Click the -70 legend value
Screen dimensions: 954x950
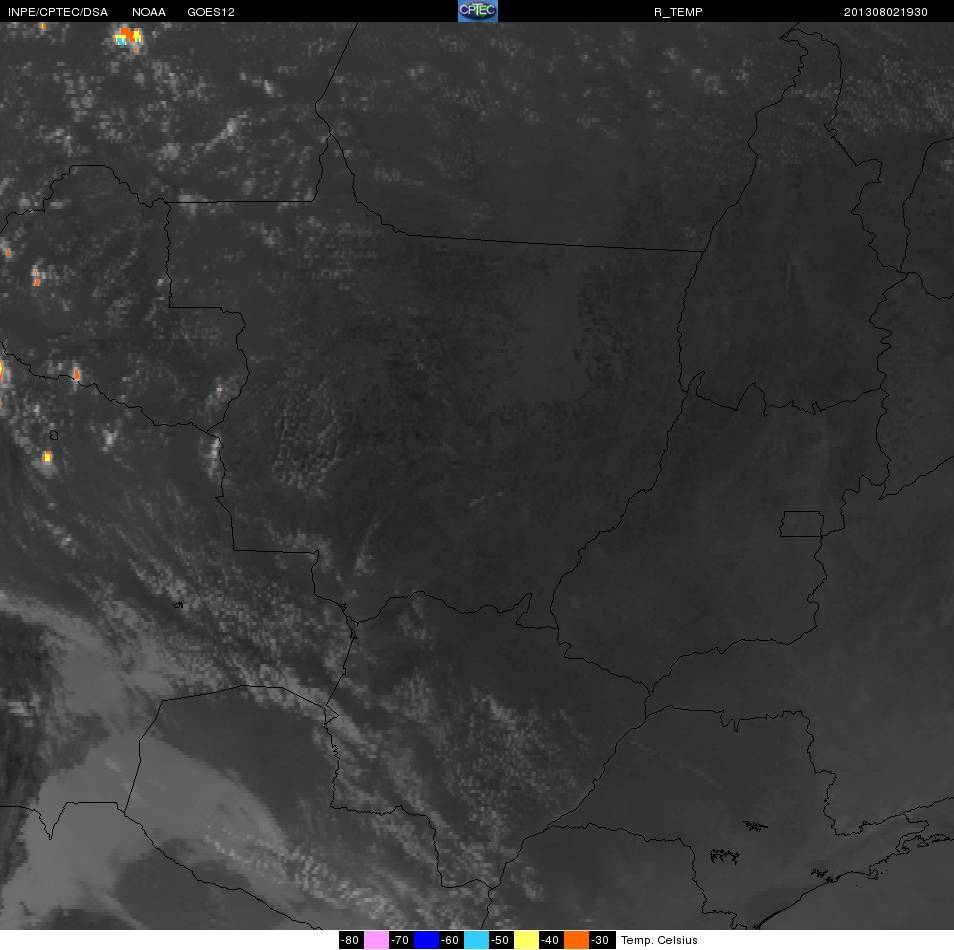[x=400, y=940]
